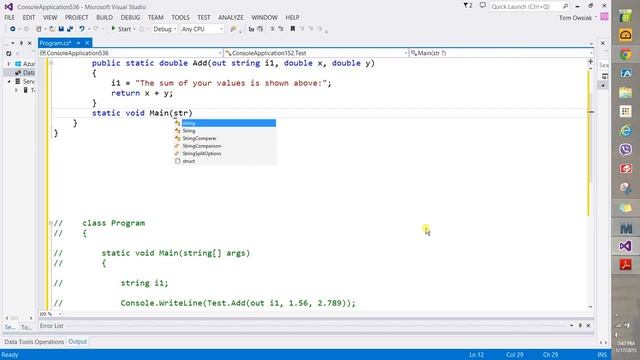Viewport: 640px width, 360px height.
Task: Click the Save file toolbar icon
Action: 61,29
